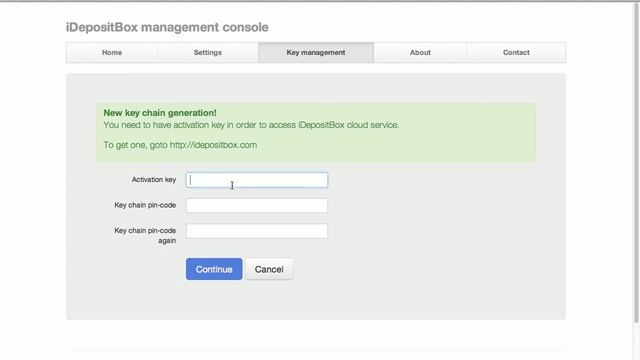This screenshot has width=640, height=360.
Task: Click the iDepositBox management console heading
Action: click(167, 27)
